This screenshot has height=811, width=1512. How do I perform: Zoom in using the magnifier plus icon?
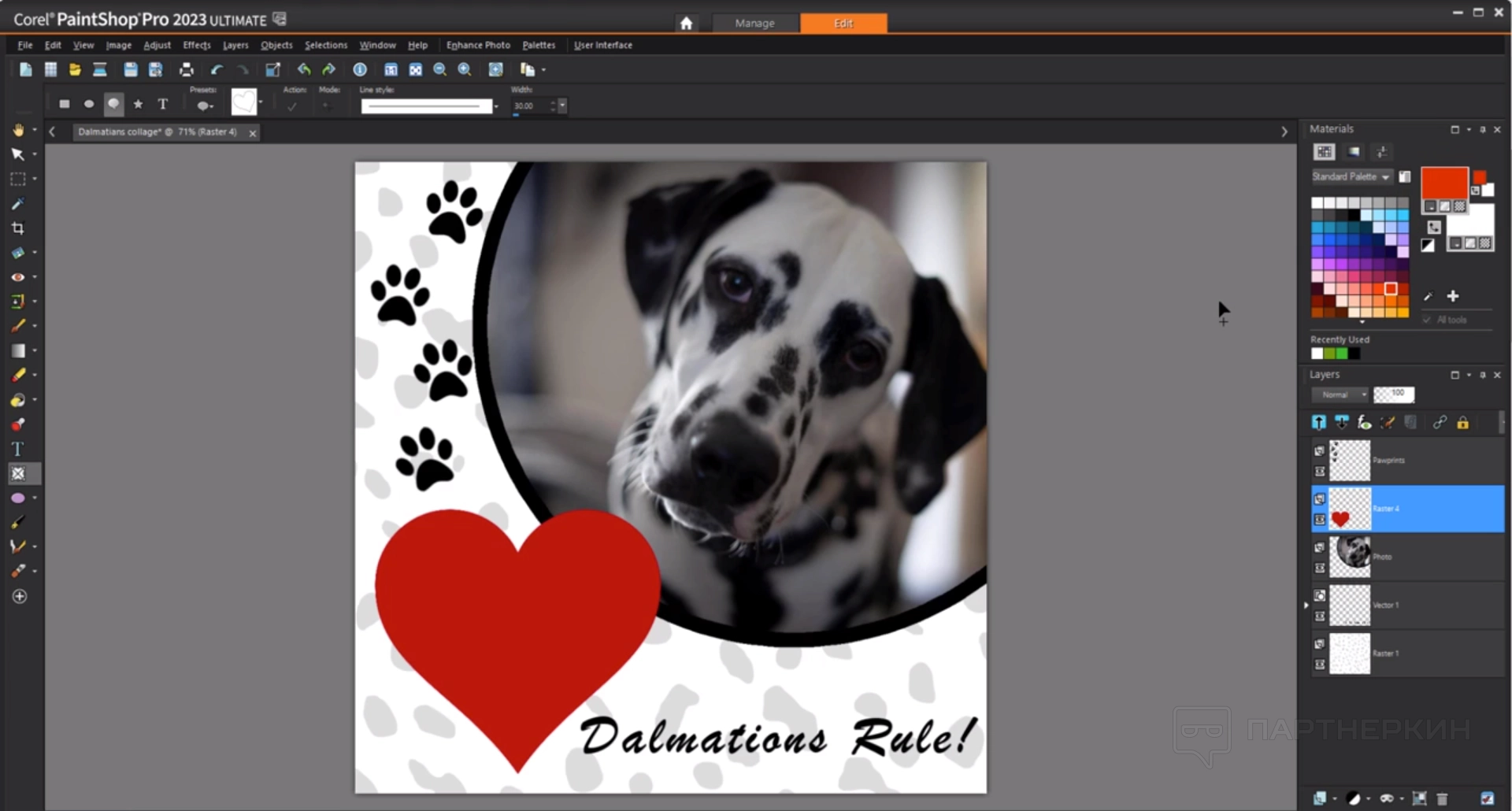[465, 70]
